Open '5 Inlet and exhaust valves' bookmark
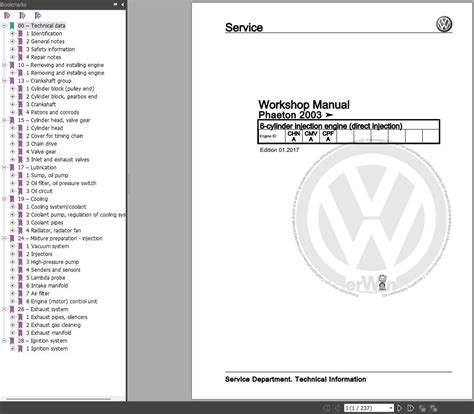The image size is (474, 414). point(58,160)
